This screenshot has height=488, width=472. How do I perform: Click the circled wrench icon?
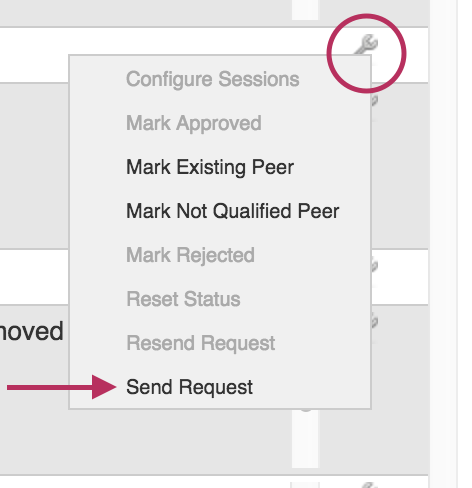pos(366,45)
